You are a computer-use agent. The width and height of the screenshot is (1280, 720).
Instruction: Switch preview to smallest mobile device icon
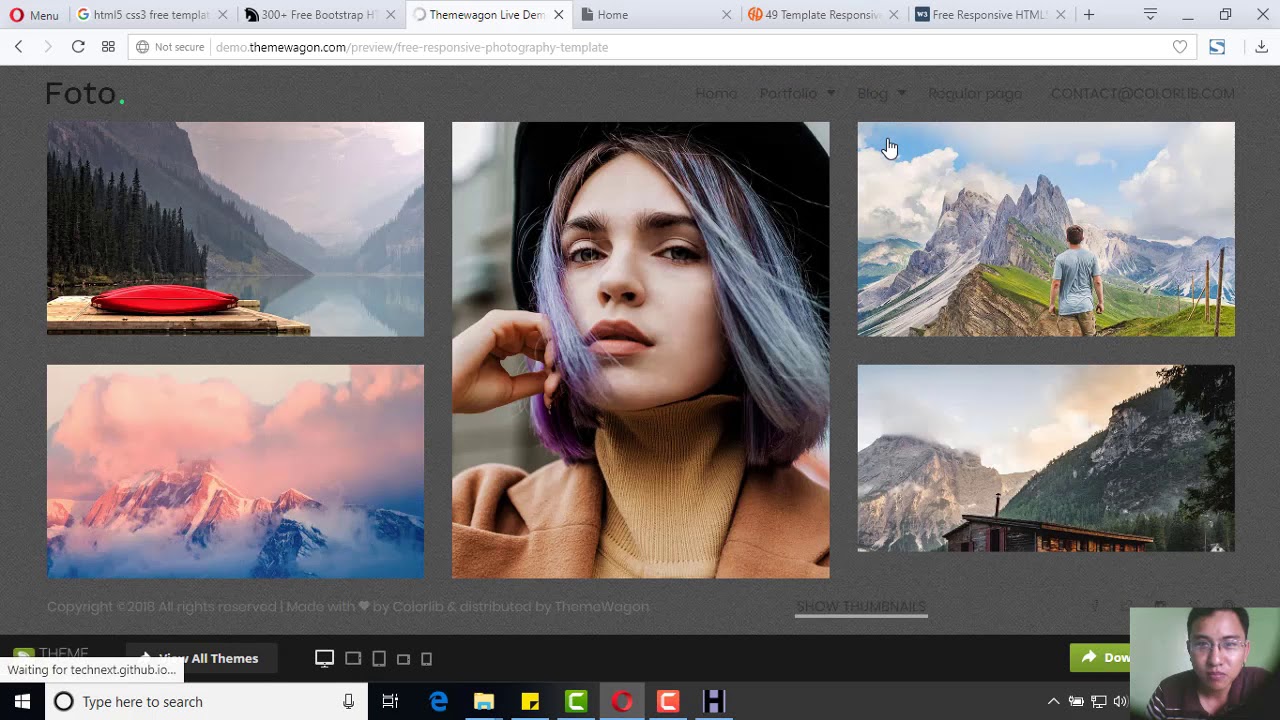tap(427, 658)
